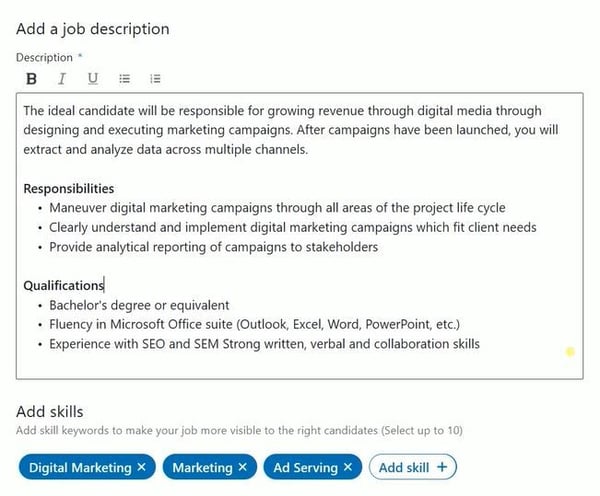Click the Fluency in Microsoft Office line
This screenshot has width=600, height=496.
point(254,325)
